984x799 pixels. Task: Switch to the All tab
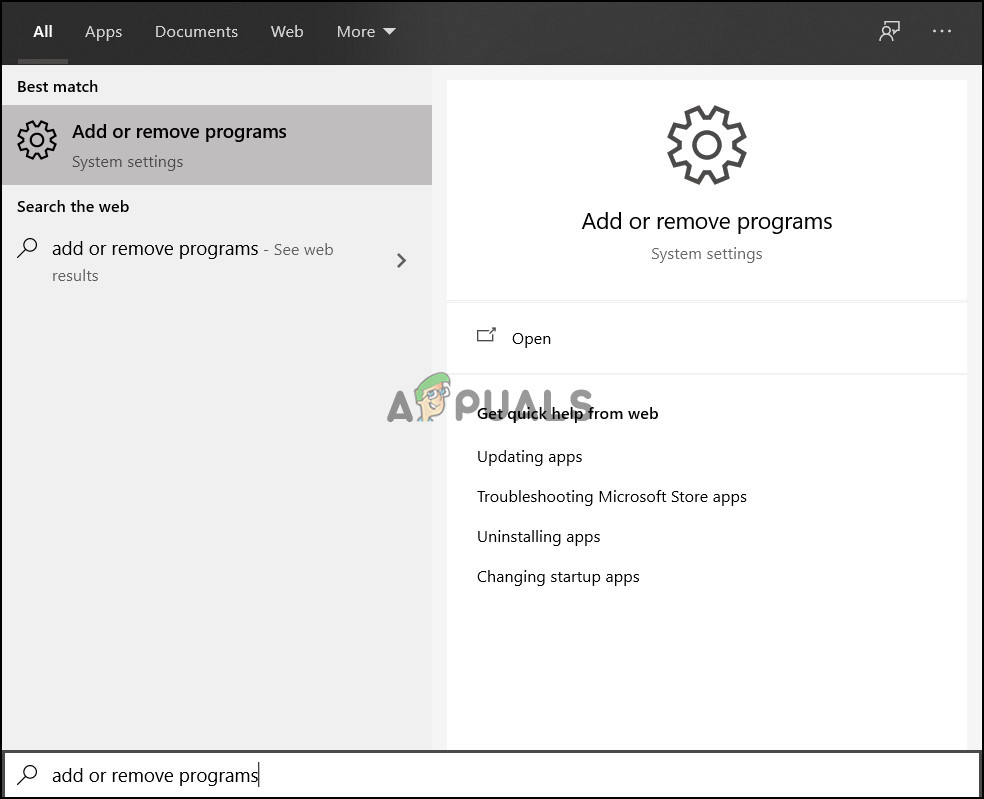point(43,32)
